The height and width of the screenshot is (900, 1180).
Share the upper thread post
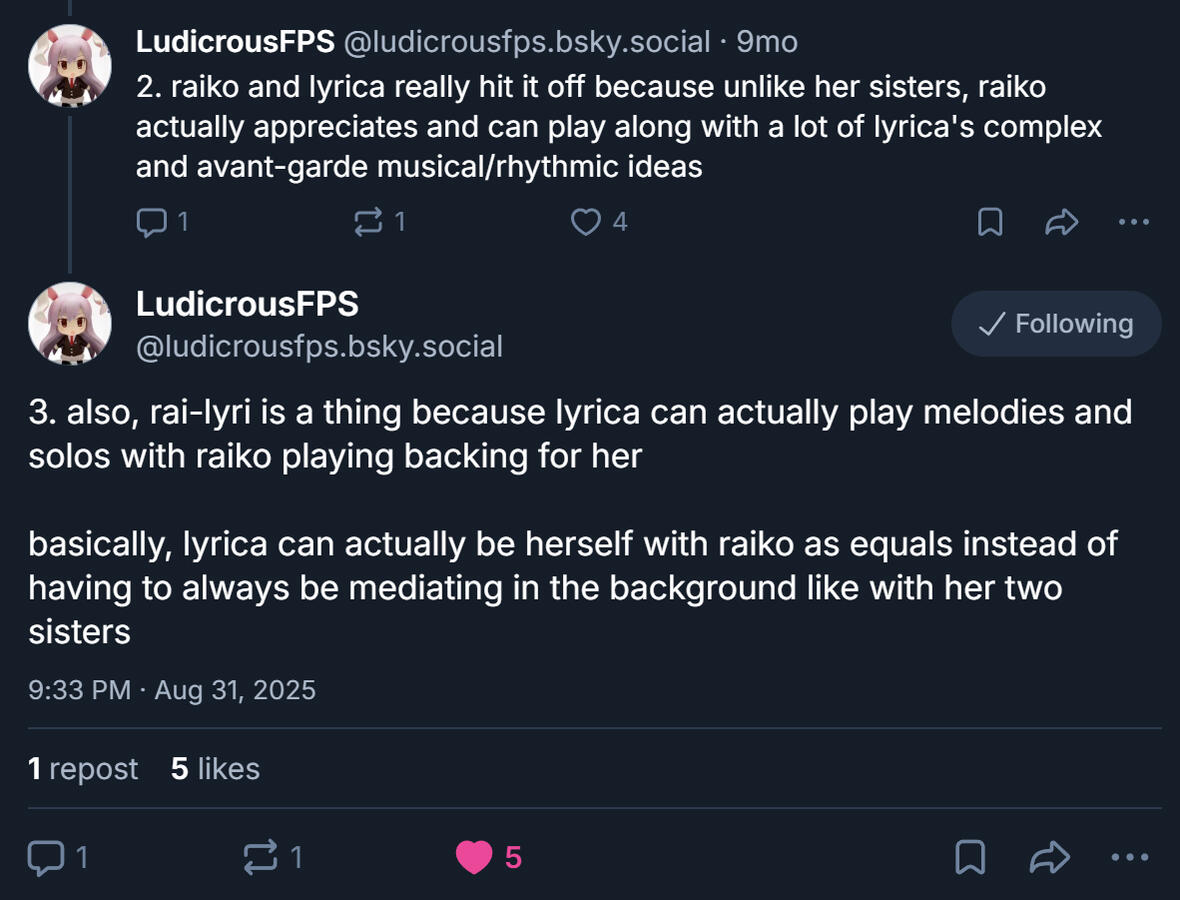pyautogui.click(x=1062, y=222)
